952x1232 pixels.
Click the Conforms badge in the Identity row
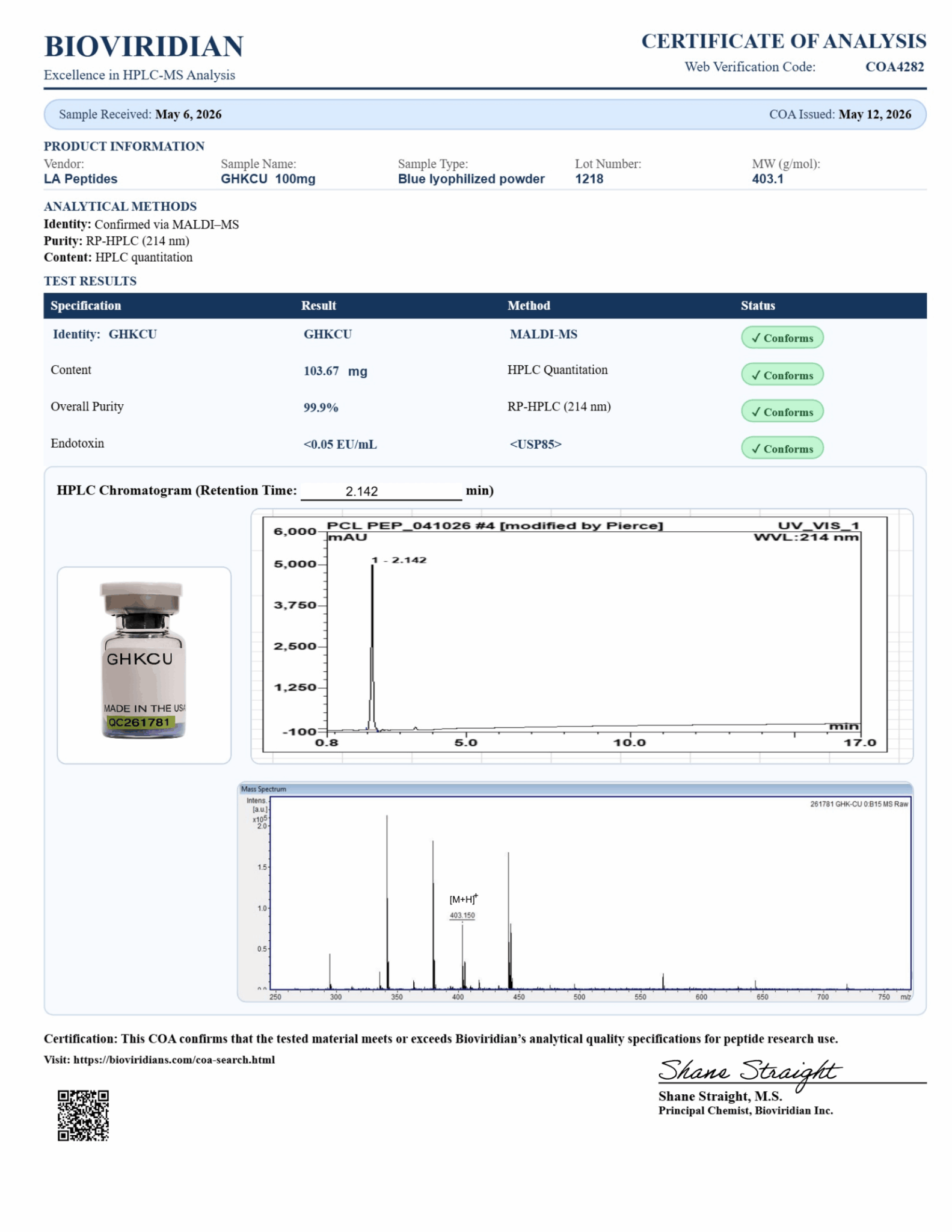point(782,337)
